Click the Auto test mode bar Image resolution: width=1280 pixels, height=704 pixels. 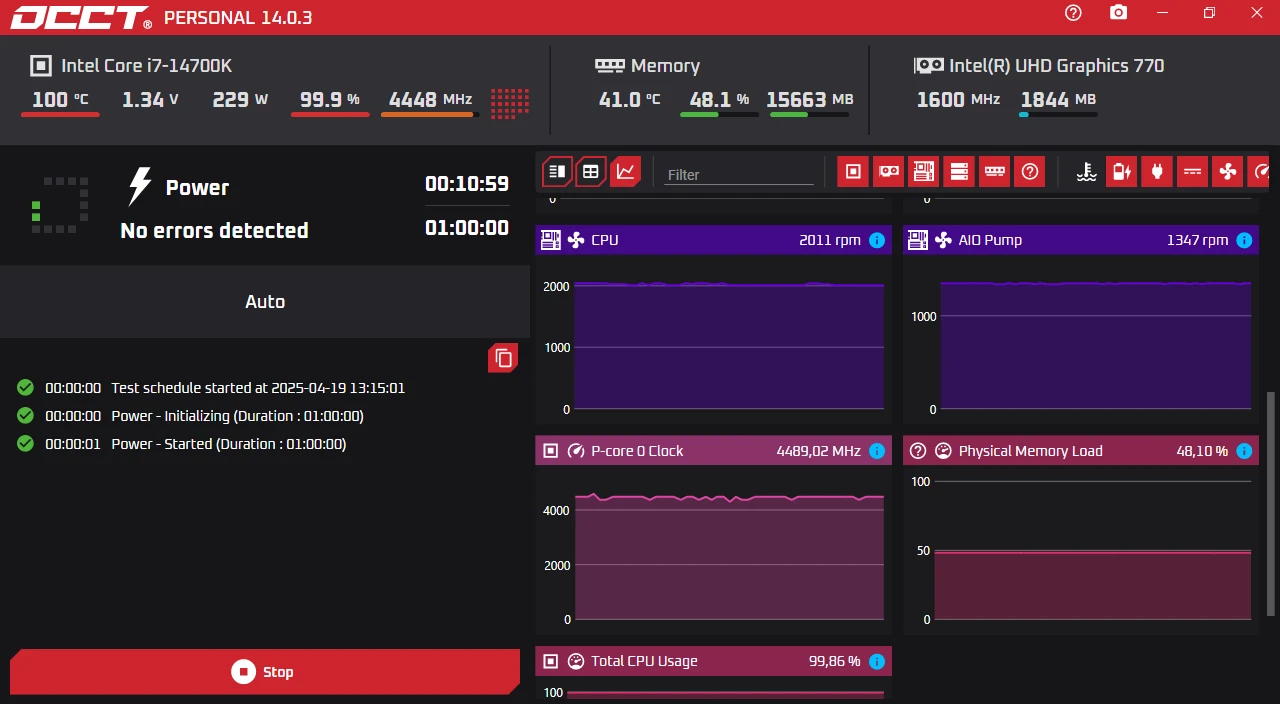(x=265, y=301)
